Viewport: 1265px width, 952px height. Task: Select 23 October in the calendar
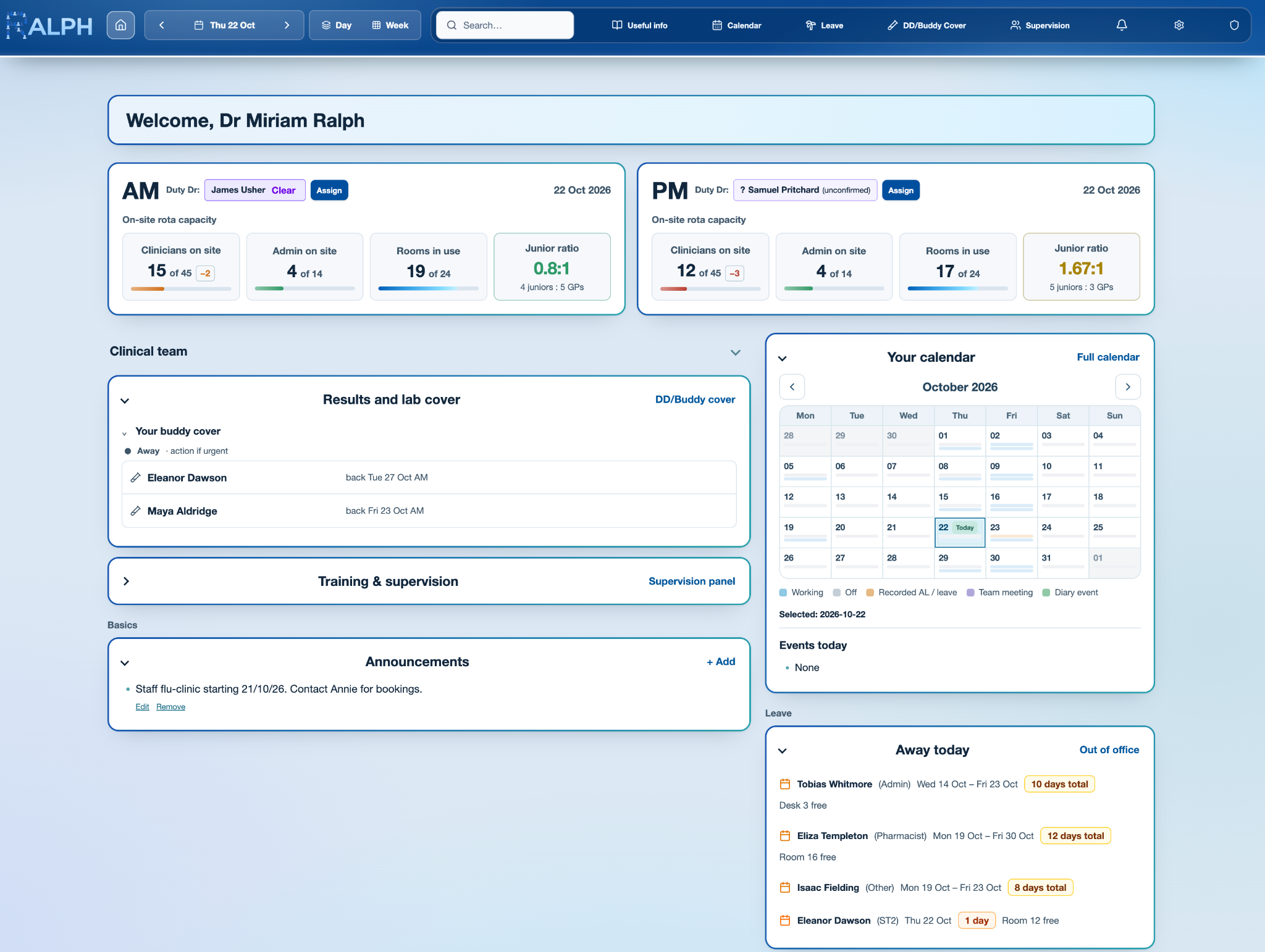(1011, 532)
